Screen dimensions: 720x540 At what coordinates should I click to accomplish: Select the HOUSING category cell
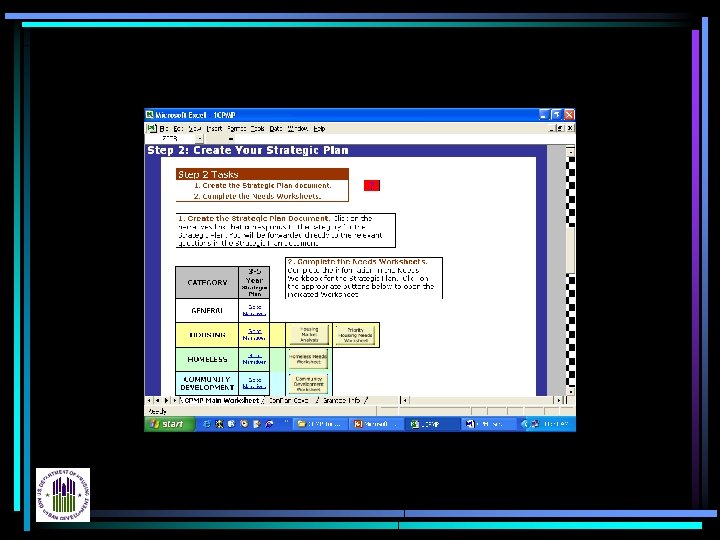point(207,335)
